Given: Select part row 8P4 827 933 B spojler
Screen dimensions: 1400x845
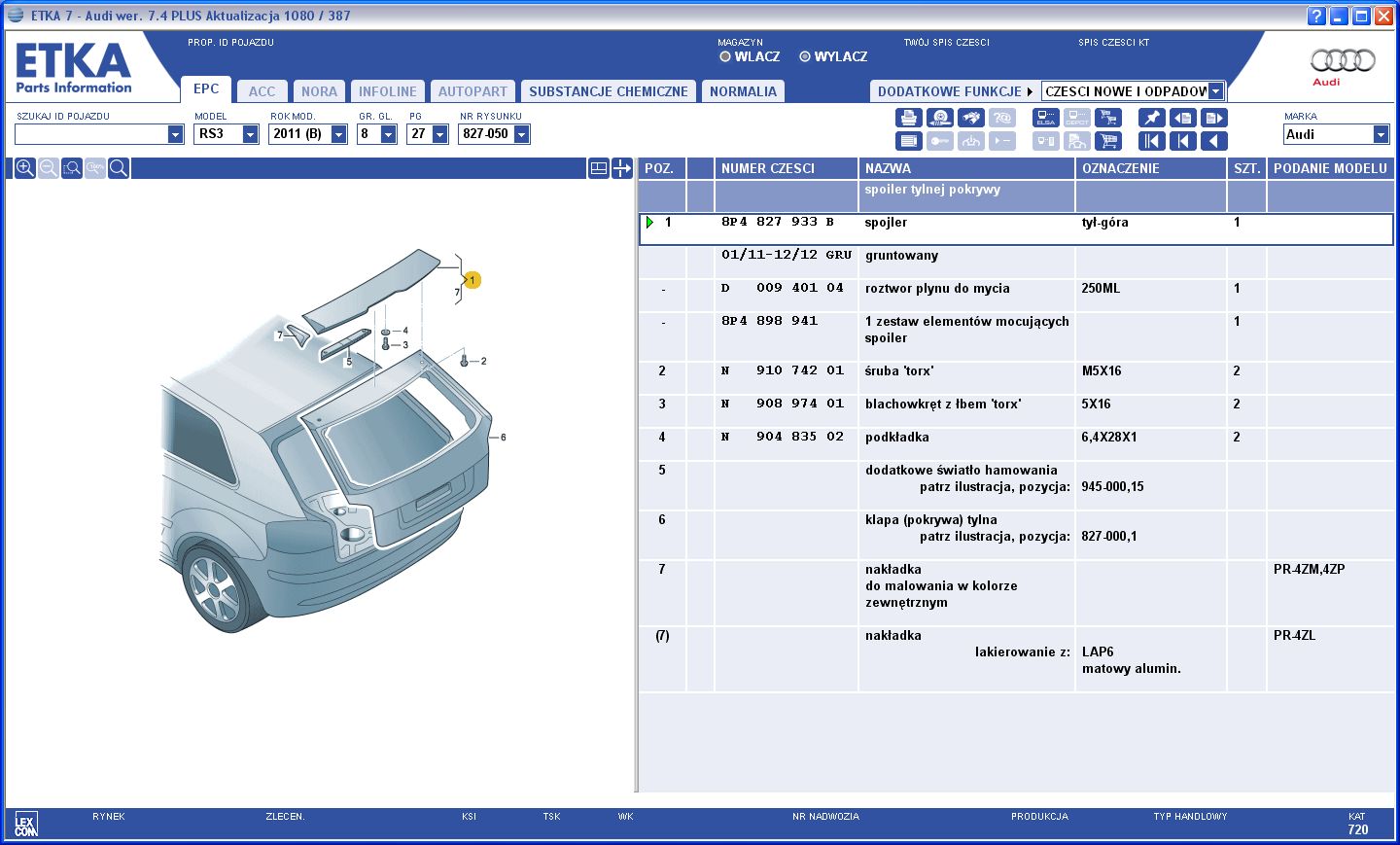Looking at the screenshot, I should 1016,229.
